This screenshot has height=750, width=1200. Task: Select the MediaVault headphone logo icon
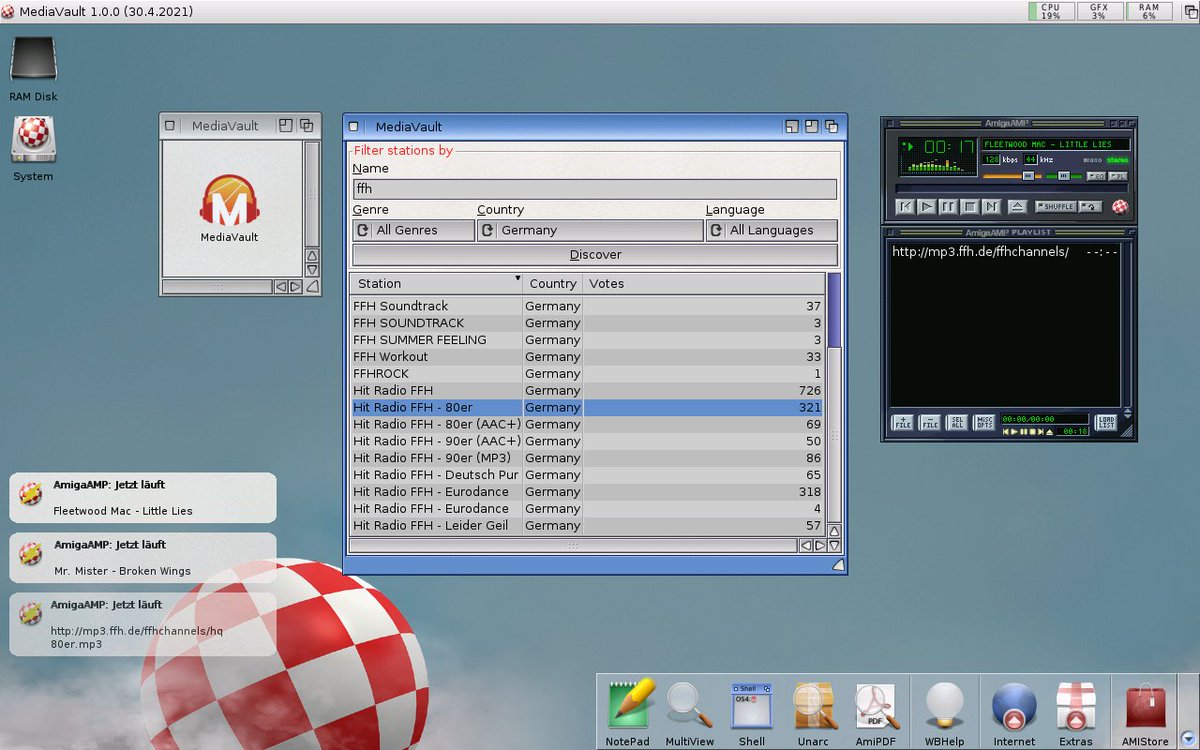229,208
